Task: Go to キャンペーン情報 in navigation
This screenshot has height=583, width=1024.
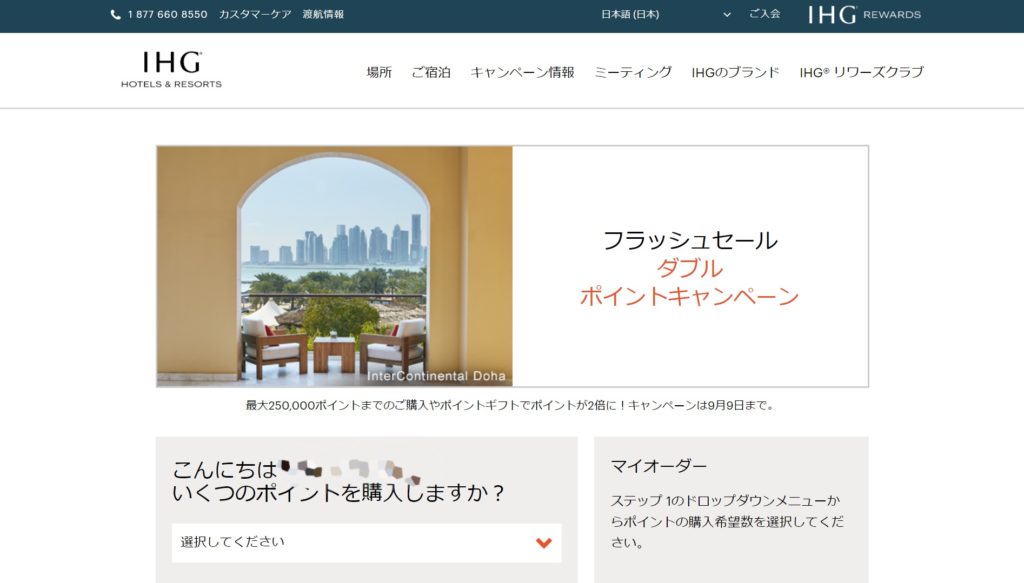Action: pyautogui.click(x=522, y=73)
